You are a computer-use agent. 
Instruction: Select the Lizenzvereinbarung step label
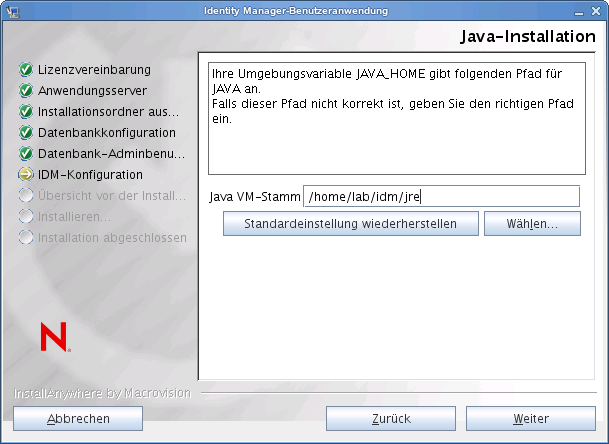pos(94,70)
